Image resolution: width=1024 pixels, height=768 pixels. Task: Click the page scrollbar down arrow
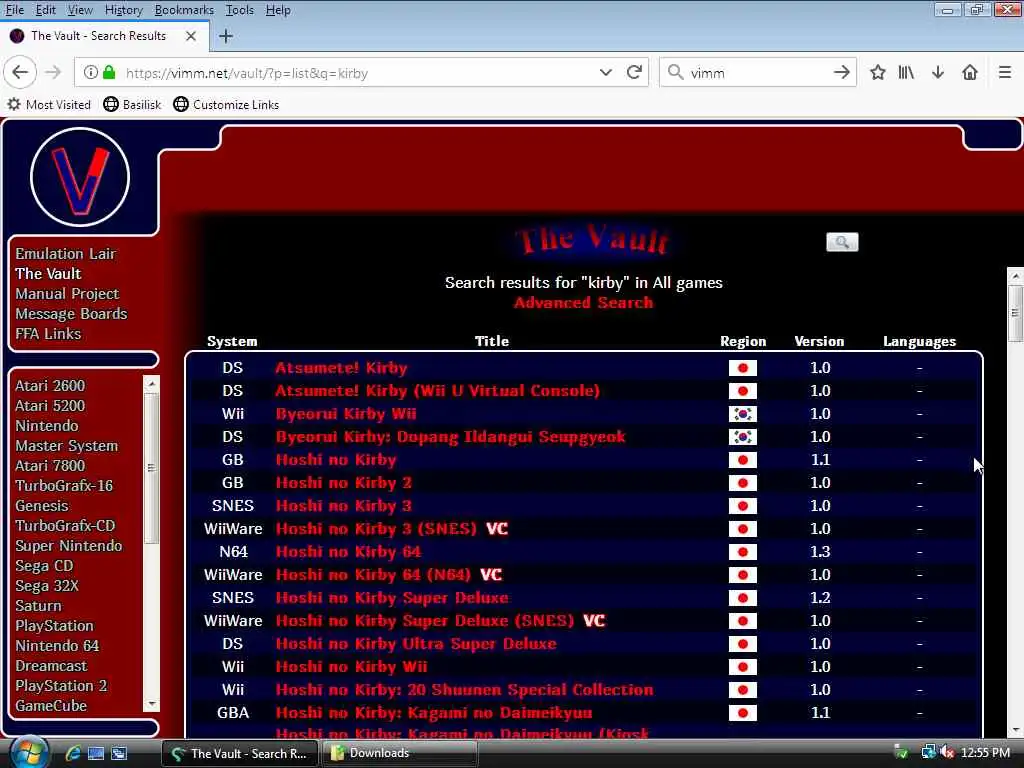tap(1015, 731)
